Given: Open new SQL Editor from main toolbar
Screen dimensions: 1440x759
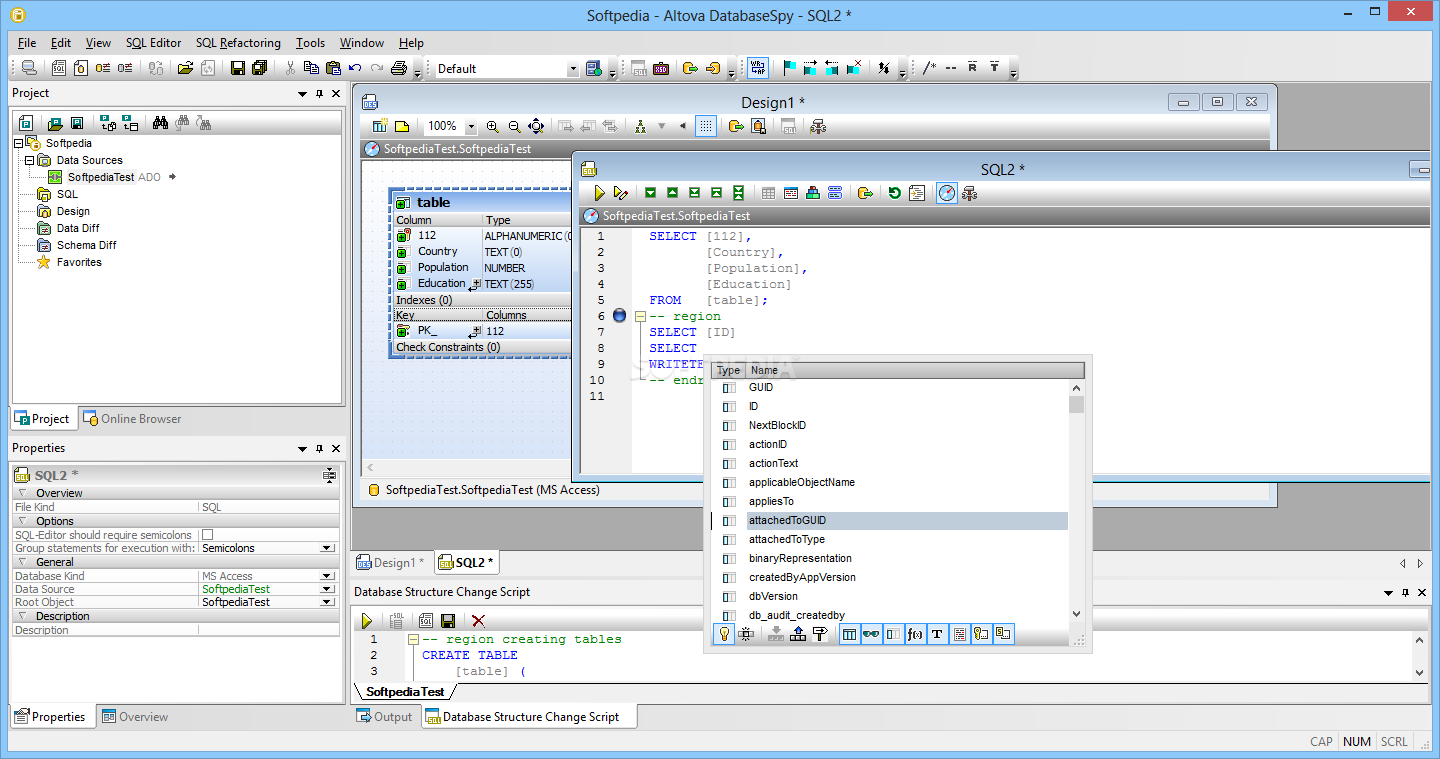Looking at the screenshot, I should pos(59,68).
